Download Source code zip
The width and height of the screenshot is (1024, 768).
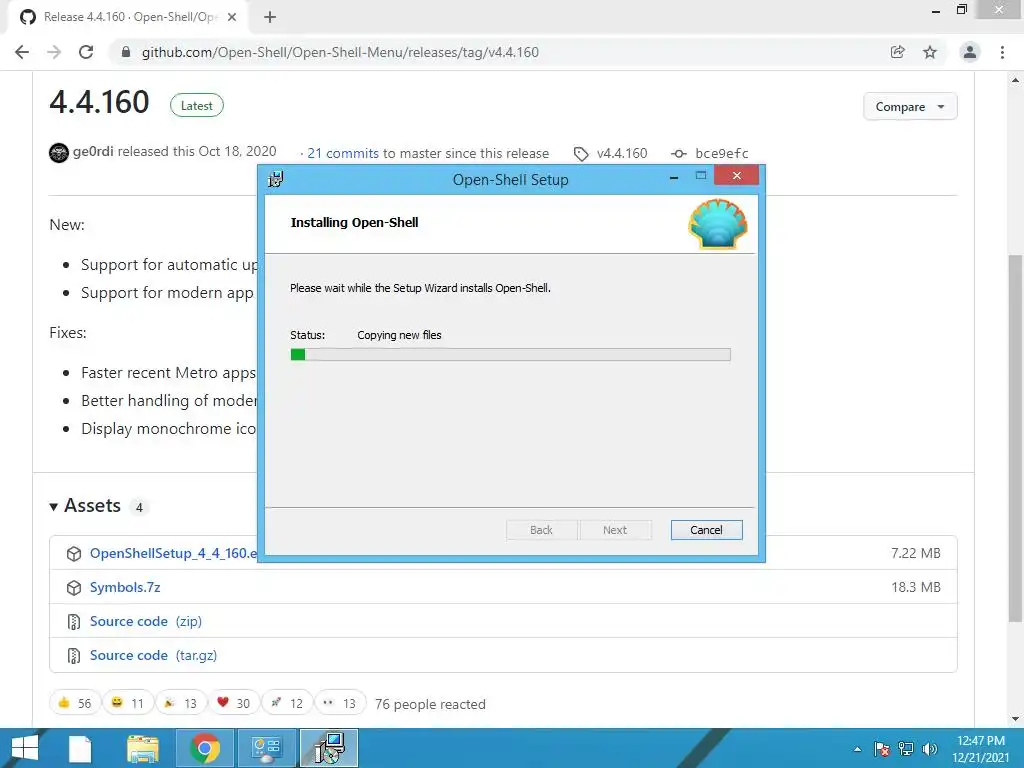coord(146,621)
